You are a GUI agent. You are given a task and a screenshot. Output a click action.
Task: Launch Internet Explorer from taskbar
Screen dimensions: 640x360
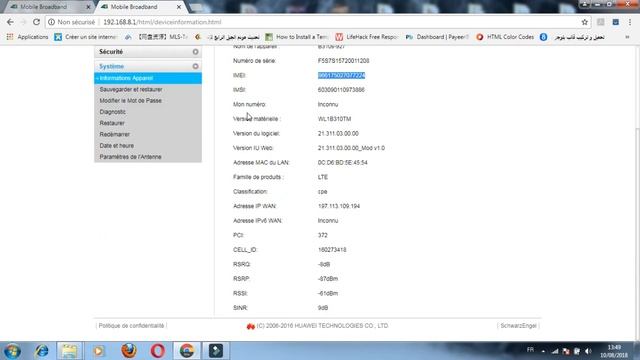pyautogui.click(x=42, y=351)
